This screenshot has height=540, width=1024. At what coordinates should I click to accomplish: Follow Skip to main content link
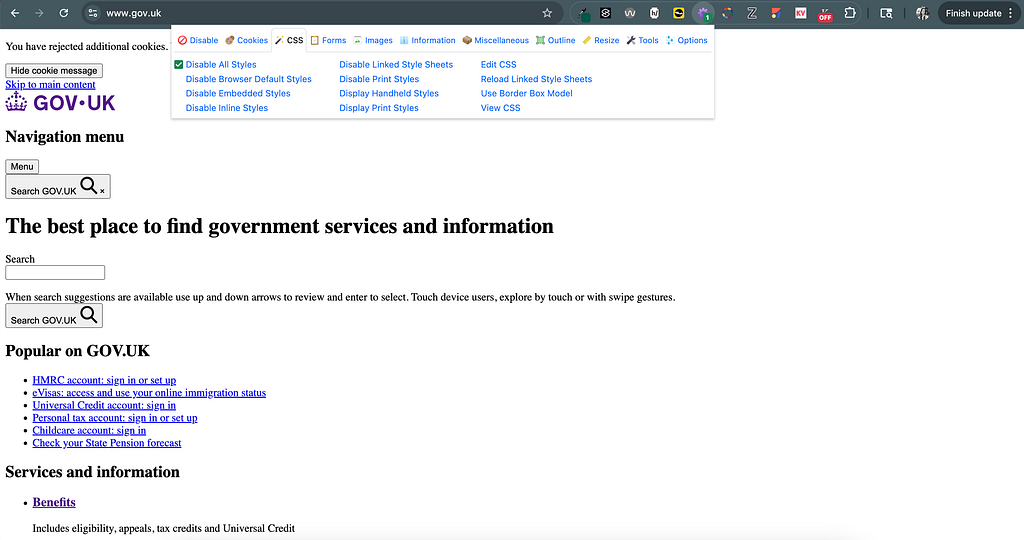coord(50,85)
